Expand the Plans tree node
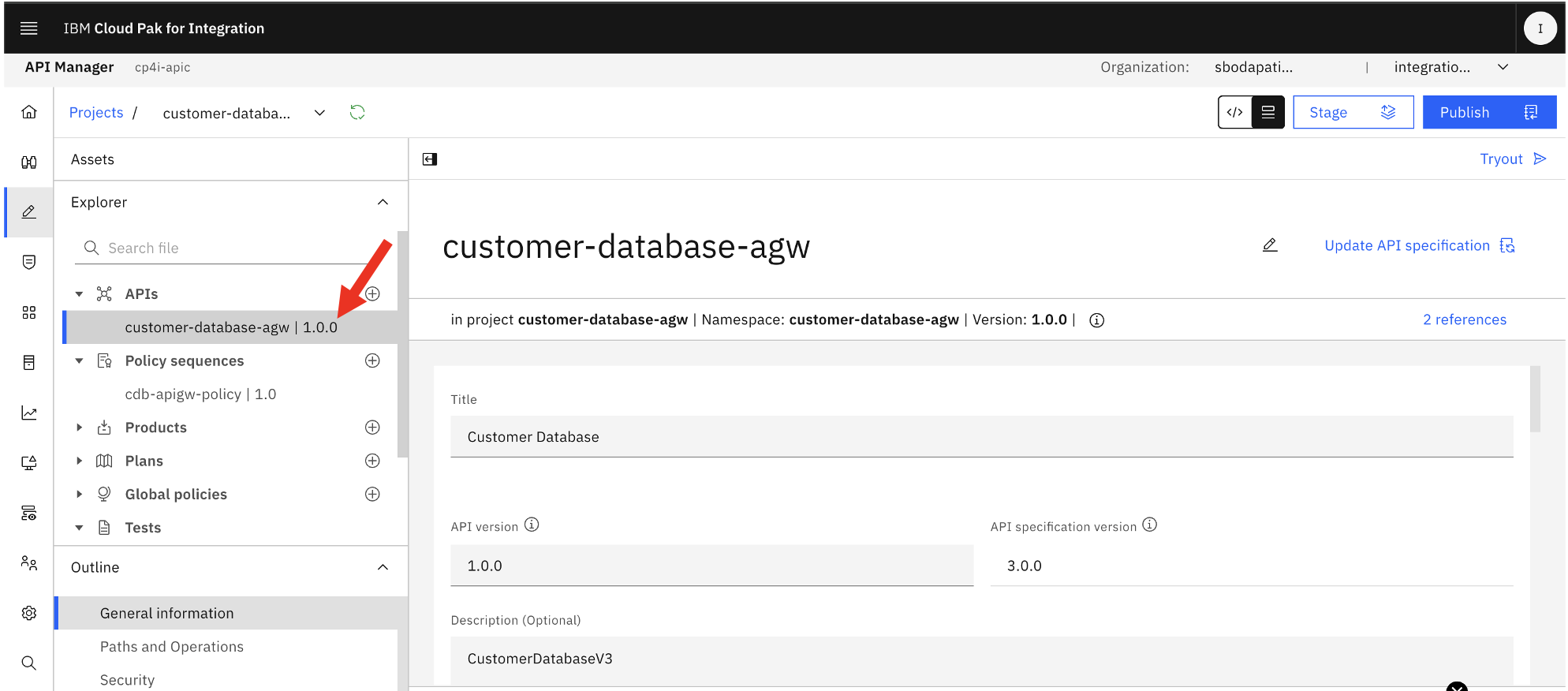 79,461
